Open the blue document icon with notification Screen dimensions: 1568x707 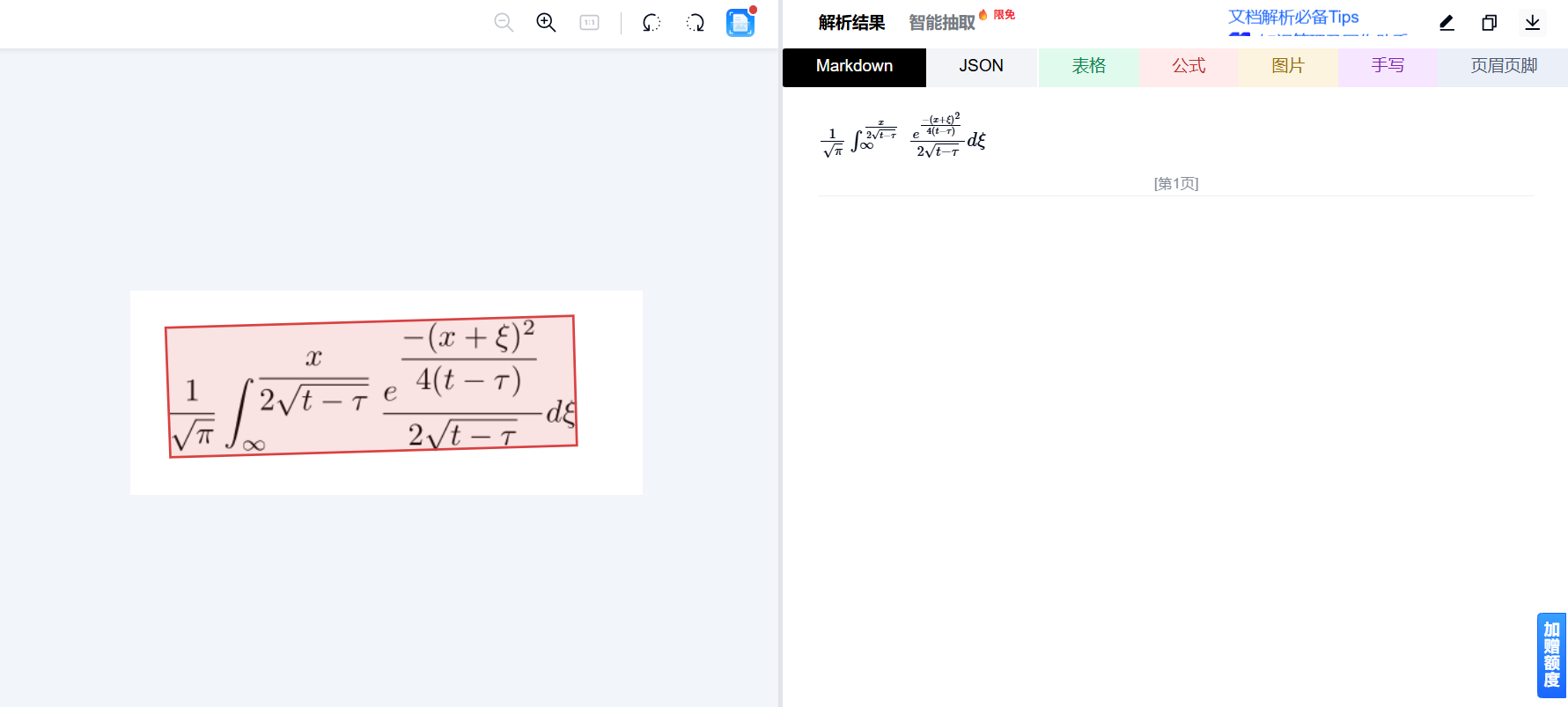point(740,22)
